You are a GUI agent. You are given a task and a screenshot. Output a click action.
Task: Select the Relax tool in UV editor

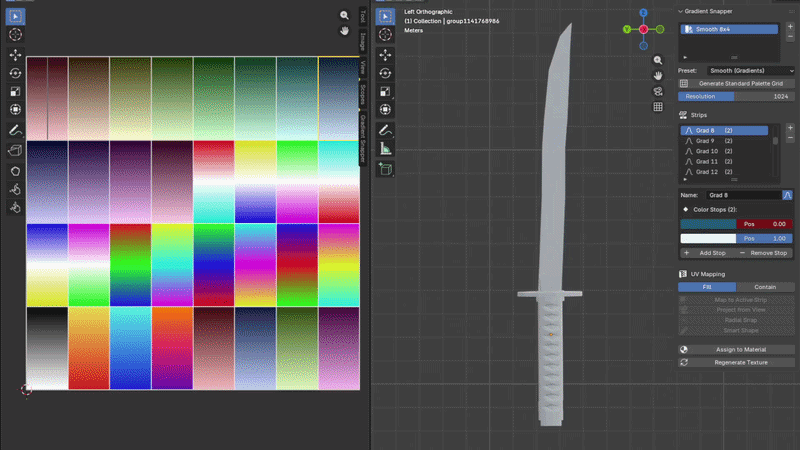(x=15, y=189)
